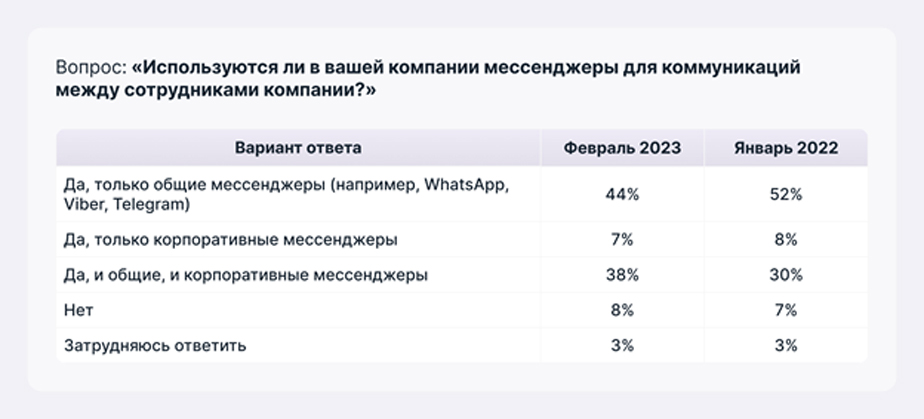Image resolution: width=924 pixels, height=419 pixels.
Task: Click the 30% value cell
Action: [786, 275]
